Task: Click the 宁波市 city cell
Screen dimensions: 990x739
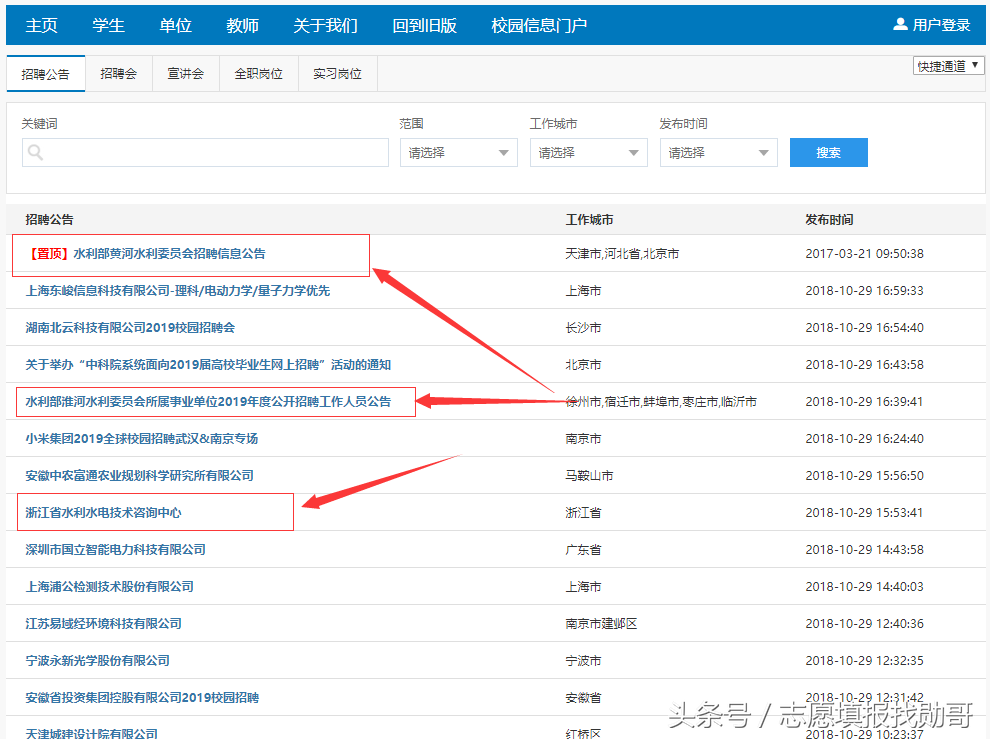Action: pos(583,661)
